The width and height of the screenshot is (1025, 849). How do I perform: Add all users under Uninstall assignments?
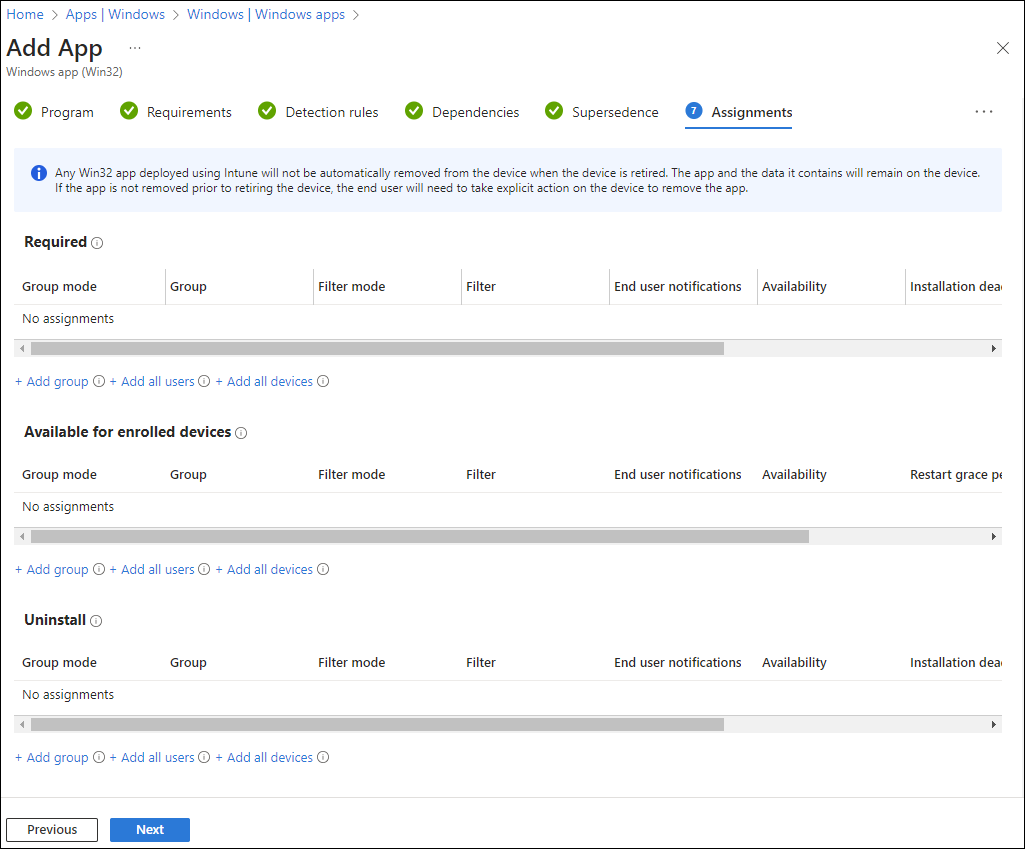point(152,757)
